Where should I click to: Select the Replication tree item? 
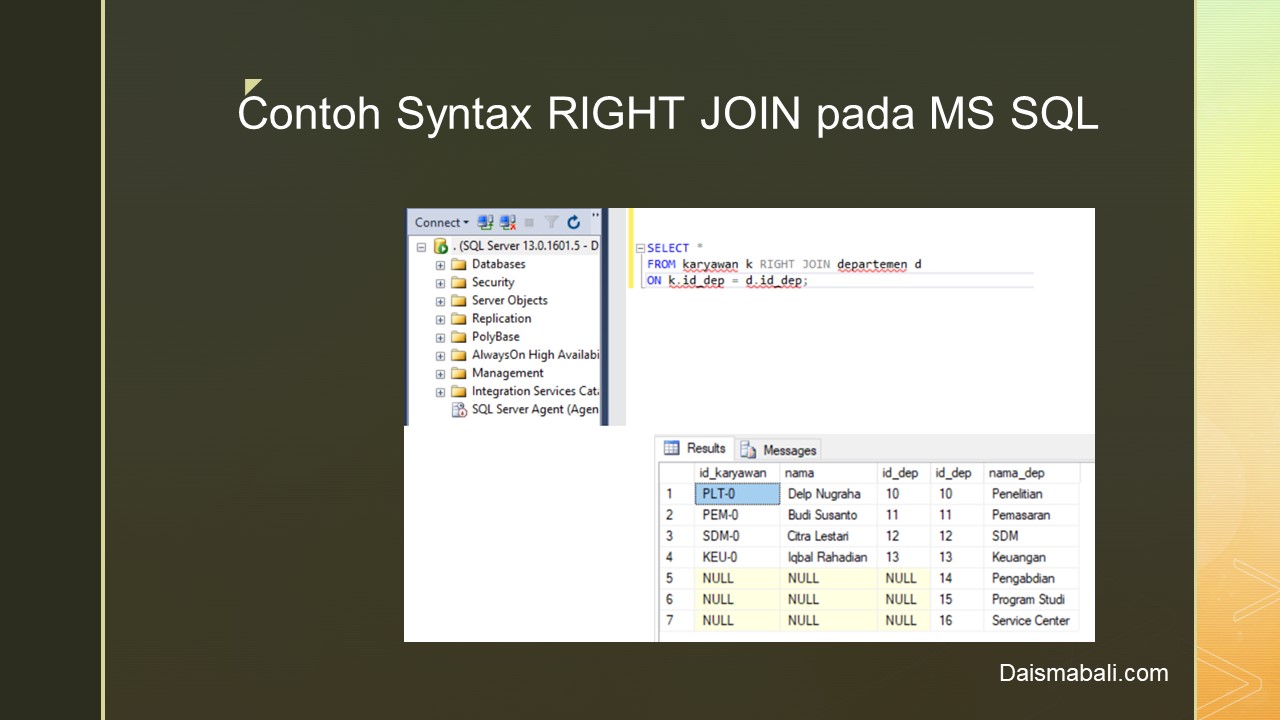tap(501, 318)
